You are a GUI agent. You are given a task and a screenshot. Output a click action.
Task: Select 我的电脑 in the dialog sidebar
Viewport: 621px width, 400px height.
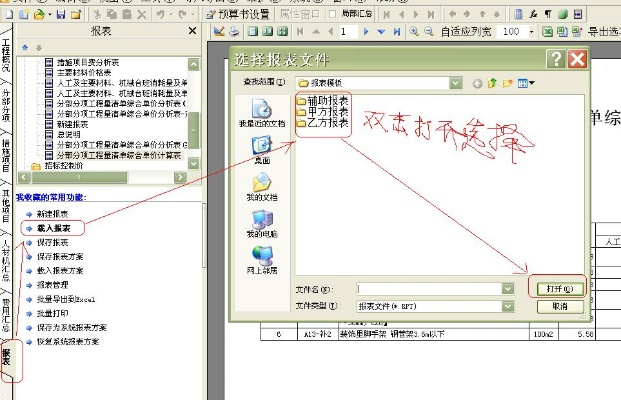tap(262, 225)
